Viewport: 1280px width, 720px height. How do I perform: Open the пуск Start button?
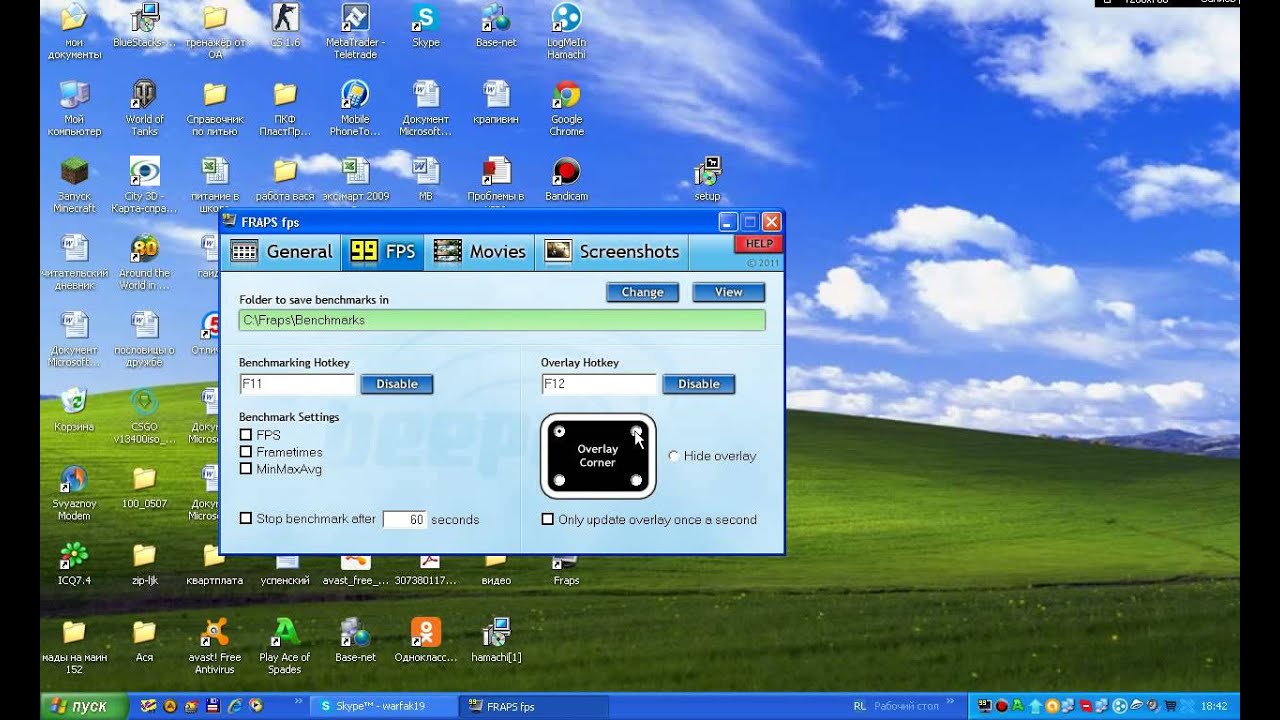pyautogui.click(x=84, y=706)
